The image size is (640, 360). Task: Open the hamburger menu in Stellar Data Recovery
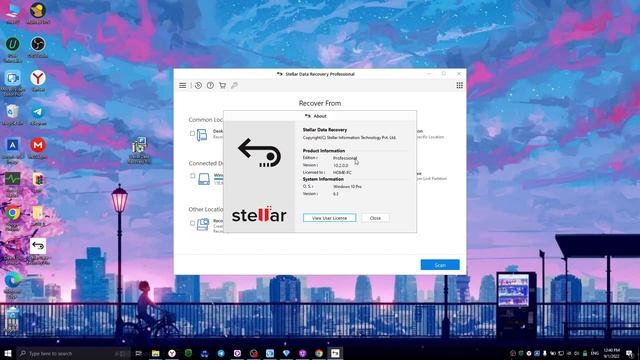(182, 85)
